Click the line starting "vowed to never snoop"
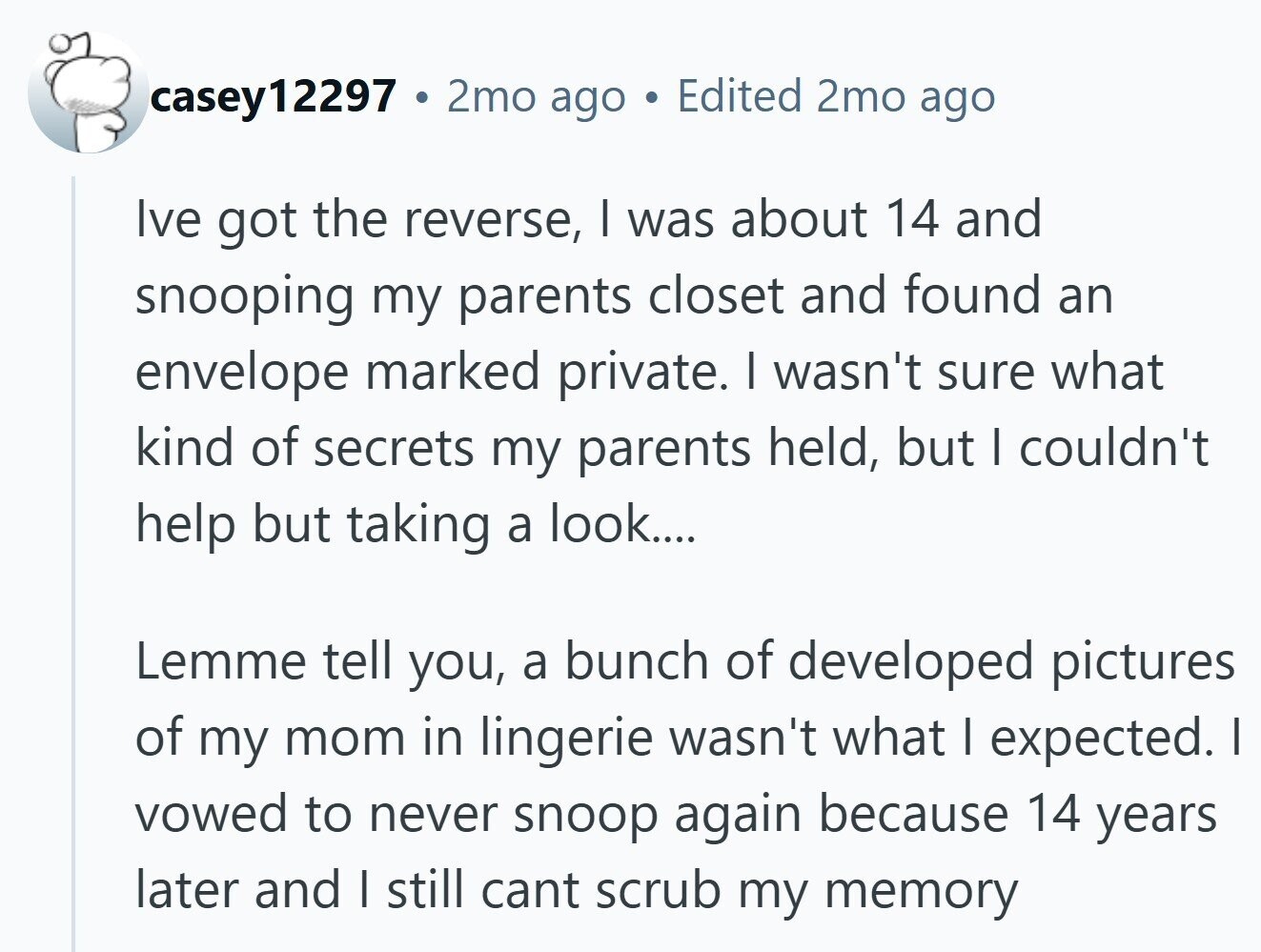Image resolution: width=1261 pixels, height=952 pixels. click(675, 815)
